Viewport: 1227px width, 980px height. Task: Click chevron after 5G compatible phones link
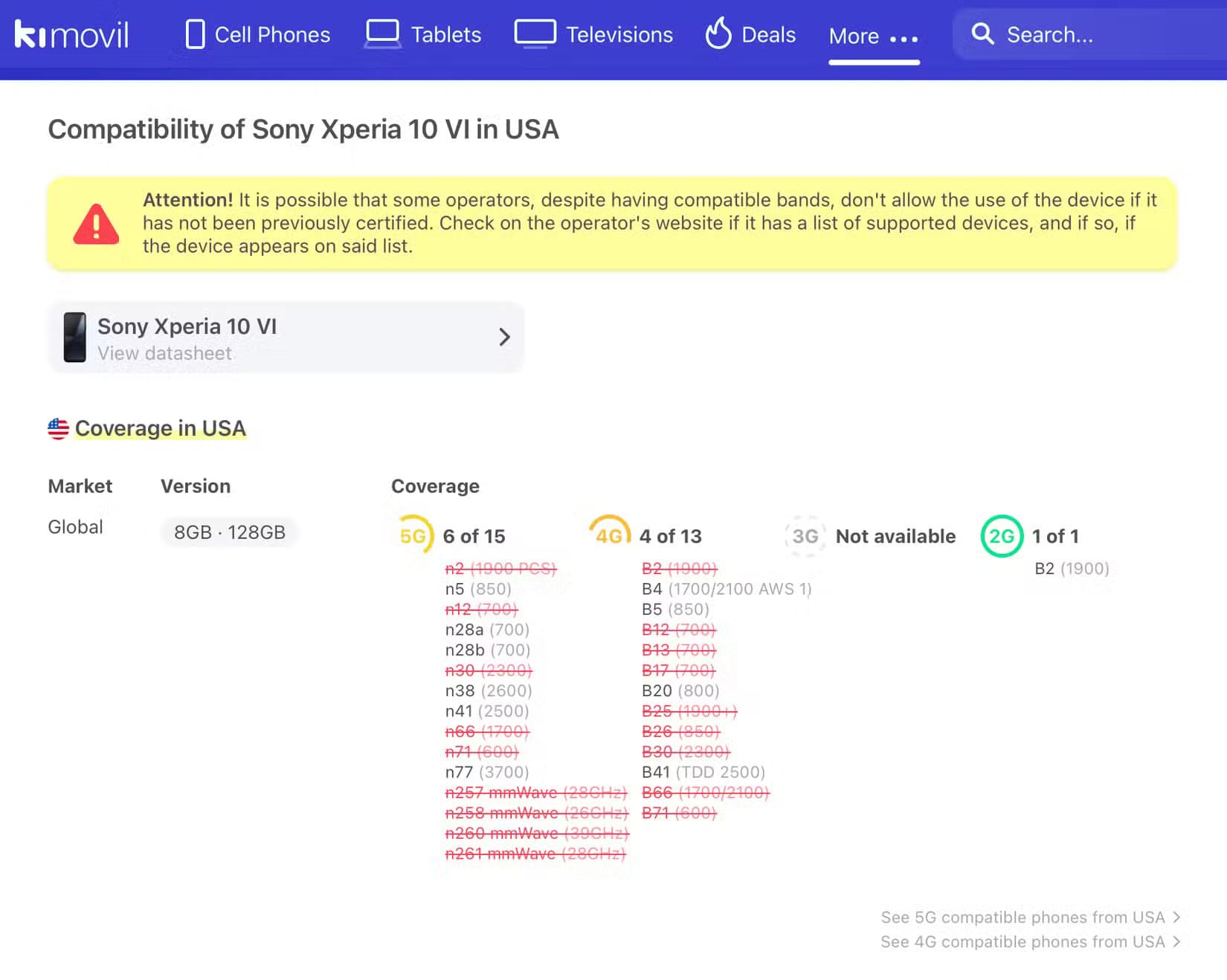1176,917
